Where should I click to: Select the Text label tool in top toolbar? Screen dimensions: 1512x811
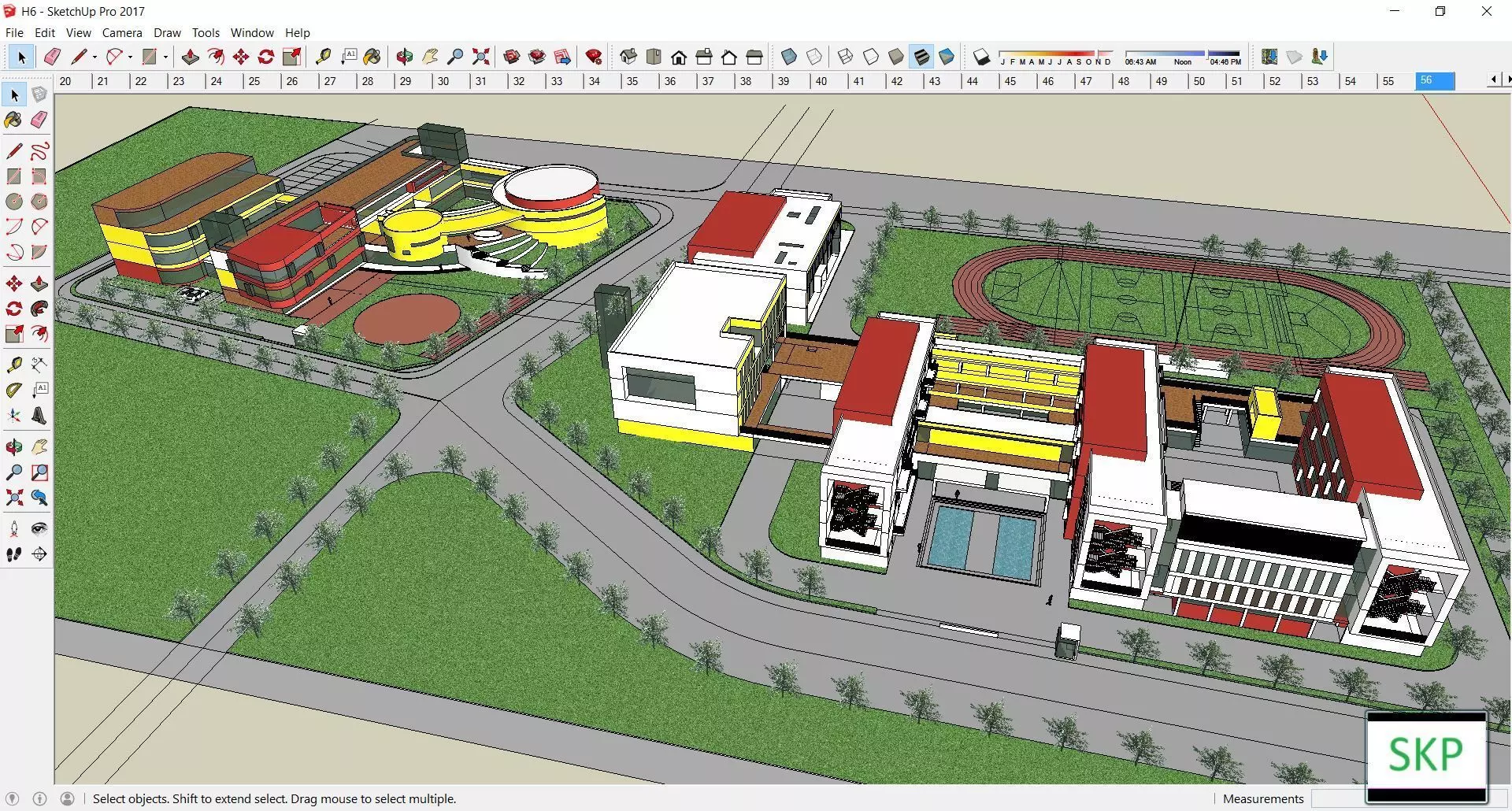(348, 57)
